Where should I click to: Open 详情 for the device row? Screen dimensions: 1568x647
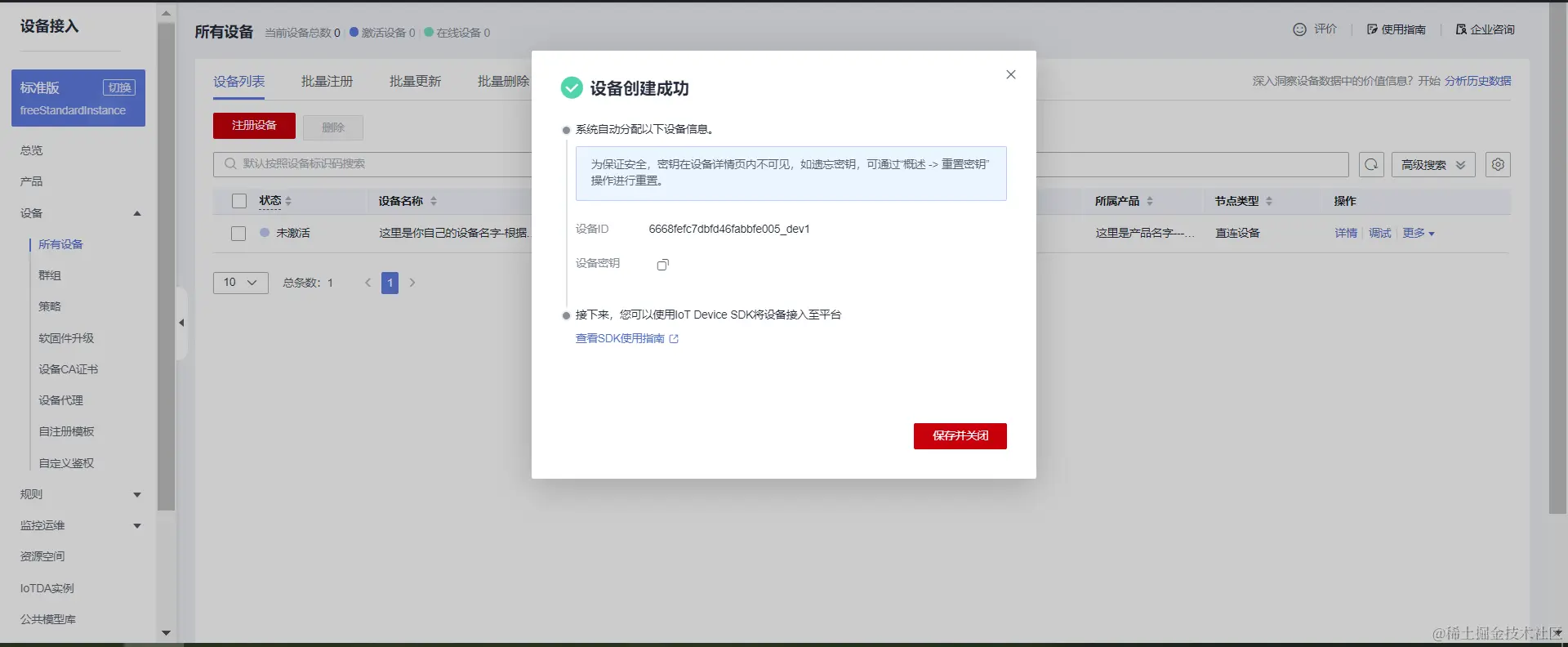click(1346, 234)
